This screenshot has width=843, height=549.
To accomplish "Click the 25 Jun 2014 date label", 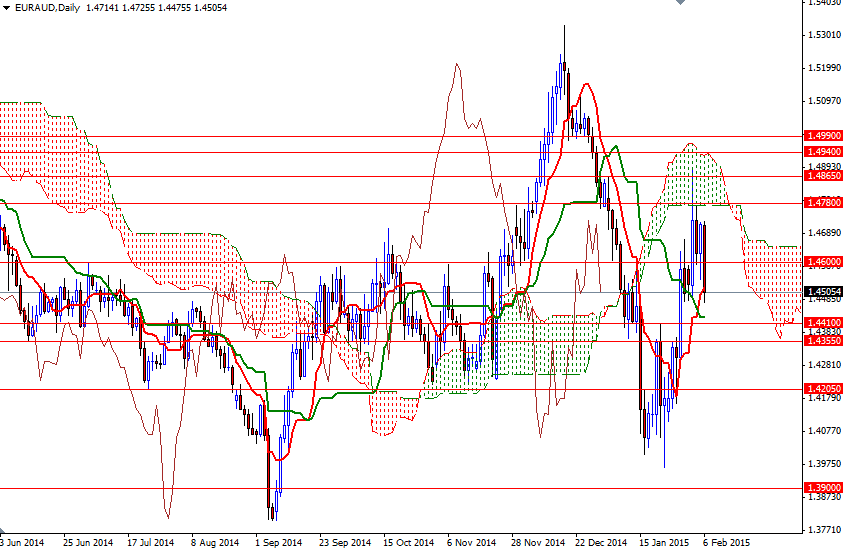I will tap(88, 542).
